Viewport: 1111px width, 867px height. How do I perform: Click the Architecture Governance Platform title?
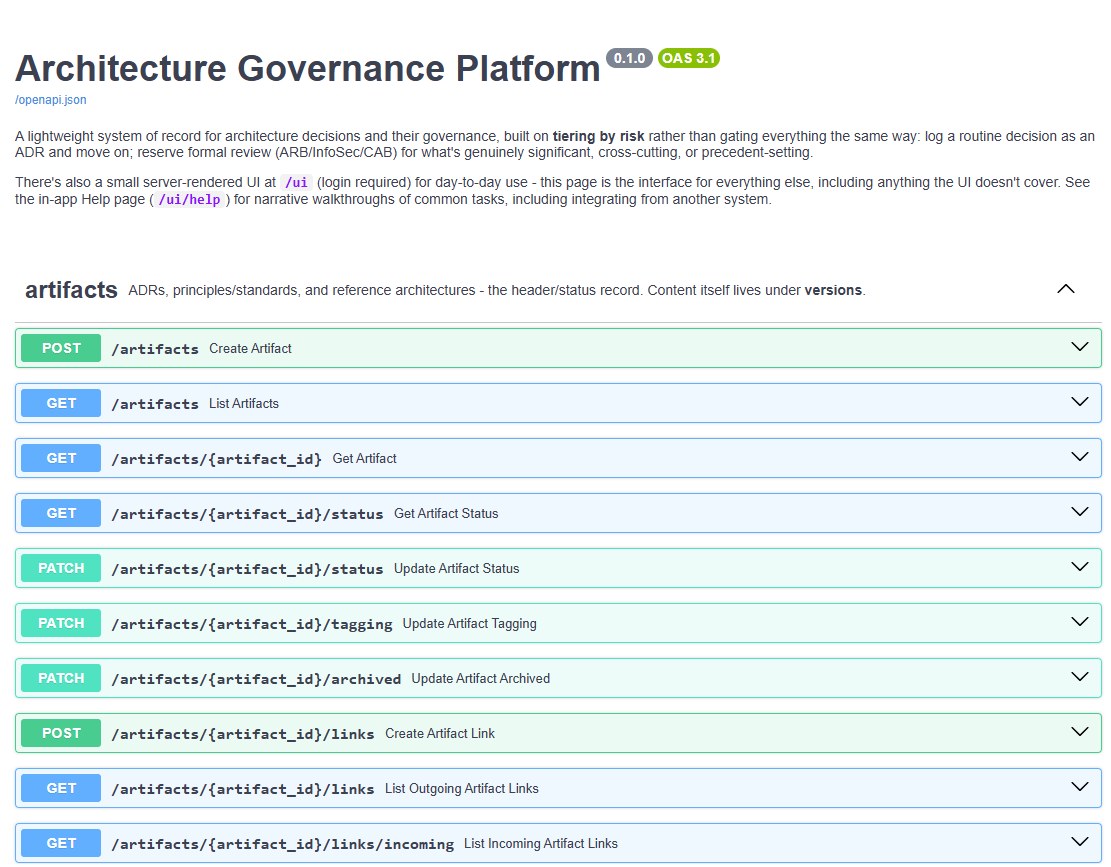tap(308, 69)
